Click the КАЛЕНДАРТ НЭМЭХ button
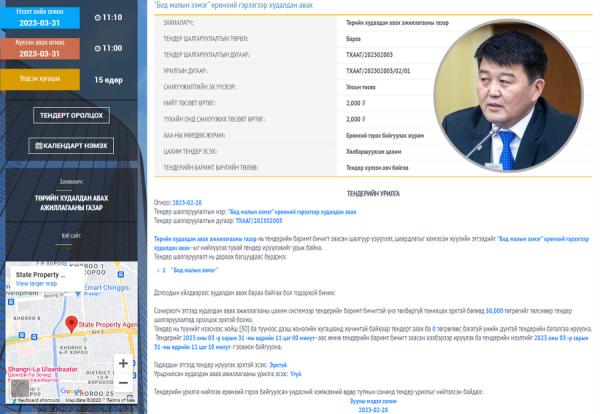 point(71,146)
